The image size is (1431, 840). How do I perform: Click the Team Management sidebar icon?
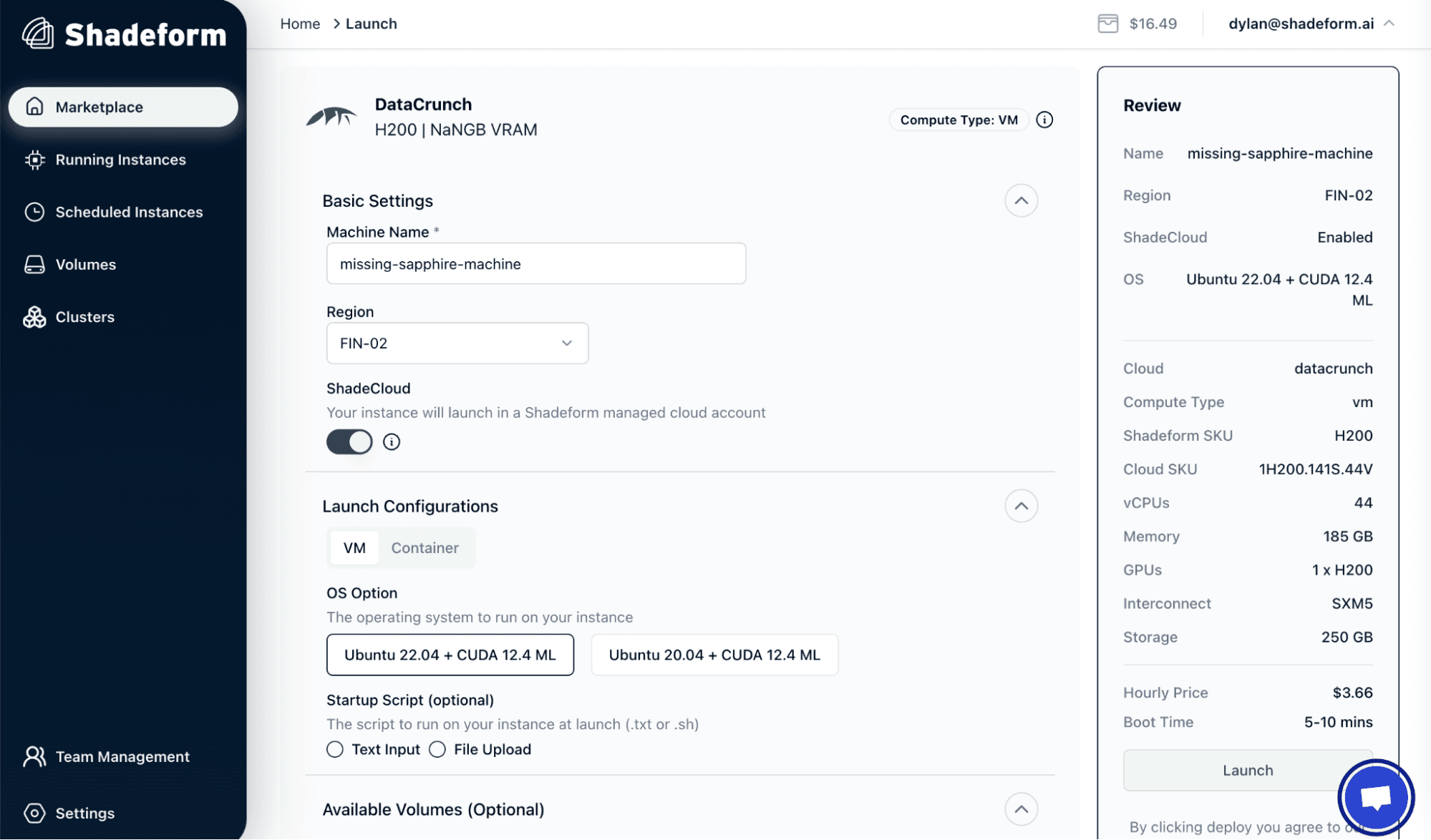click(34, 756)
